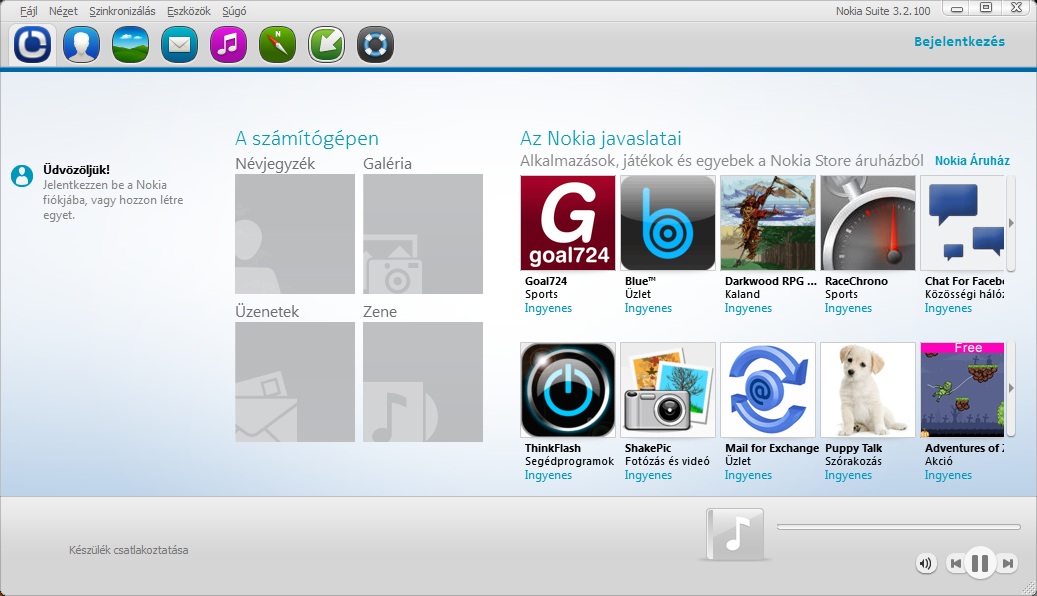Click the music playback progress bar

pyautogui.click(x=899, y=527)
